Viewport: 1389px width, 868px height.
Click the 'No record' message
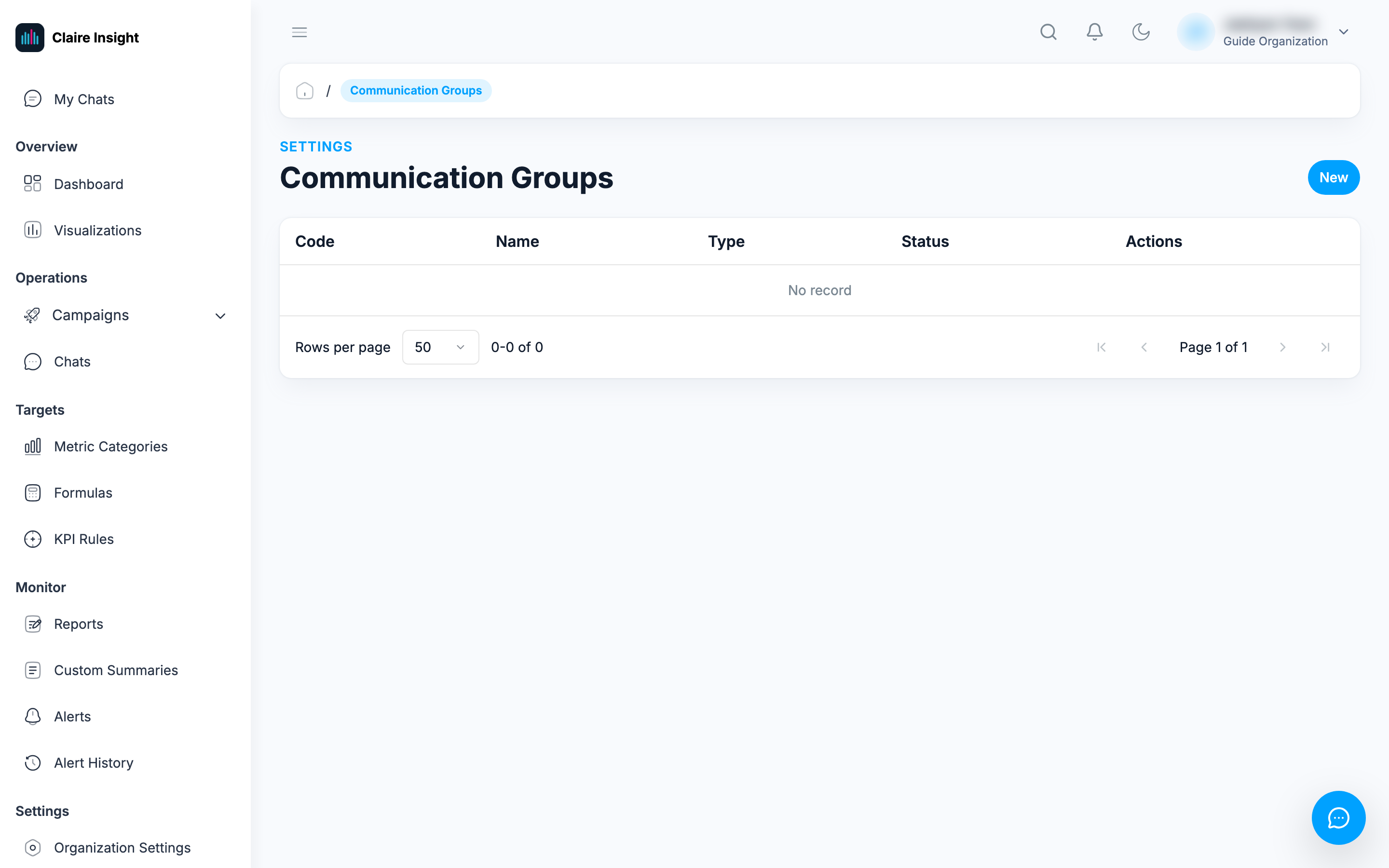click(819, 290)
